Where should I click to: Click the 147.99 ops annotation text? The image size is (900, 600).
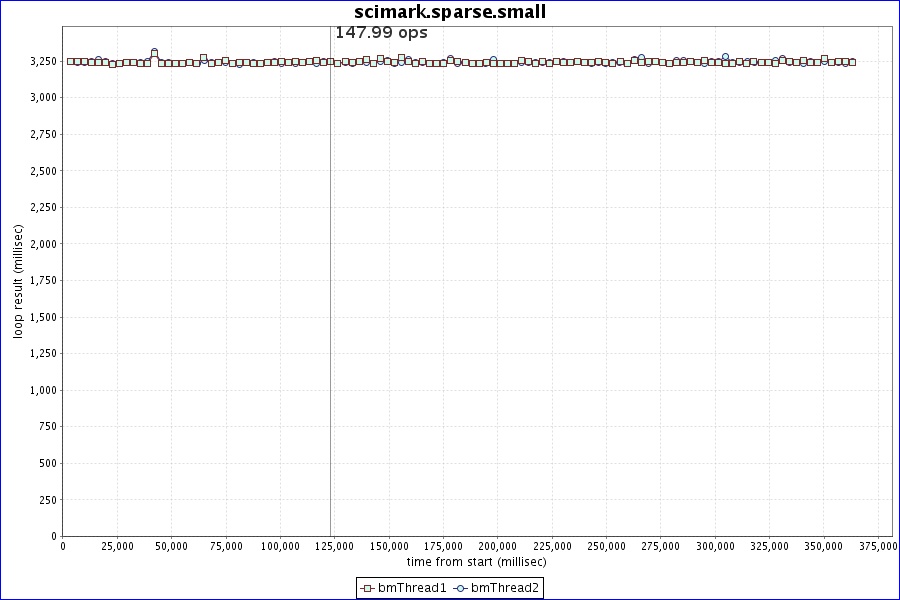(381, 33)
